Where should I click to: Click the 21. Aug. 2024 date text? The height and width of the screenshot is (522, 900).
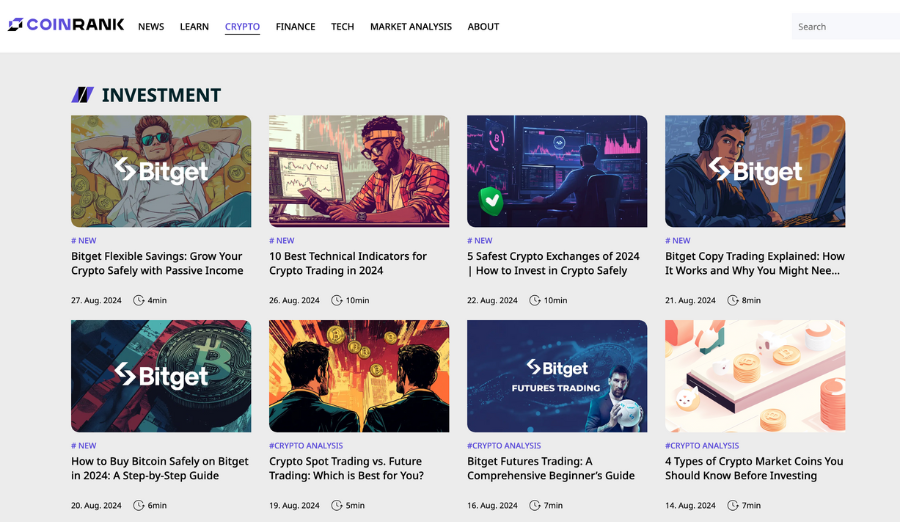(x=690, y=300)
